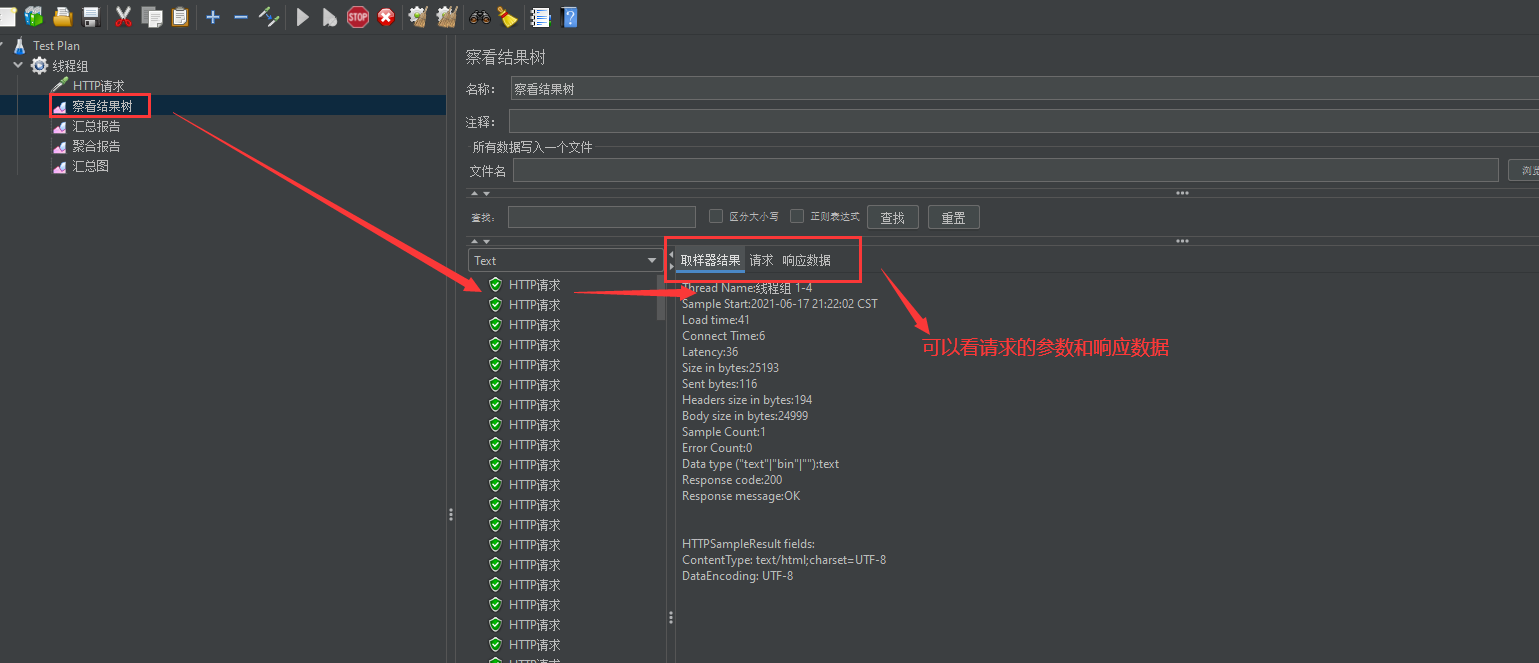Toggle element enabled state via toolbar toggle icon
1539x663 pixels.
coord(268,16)
